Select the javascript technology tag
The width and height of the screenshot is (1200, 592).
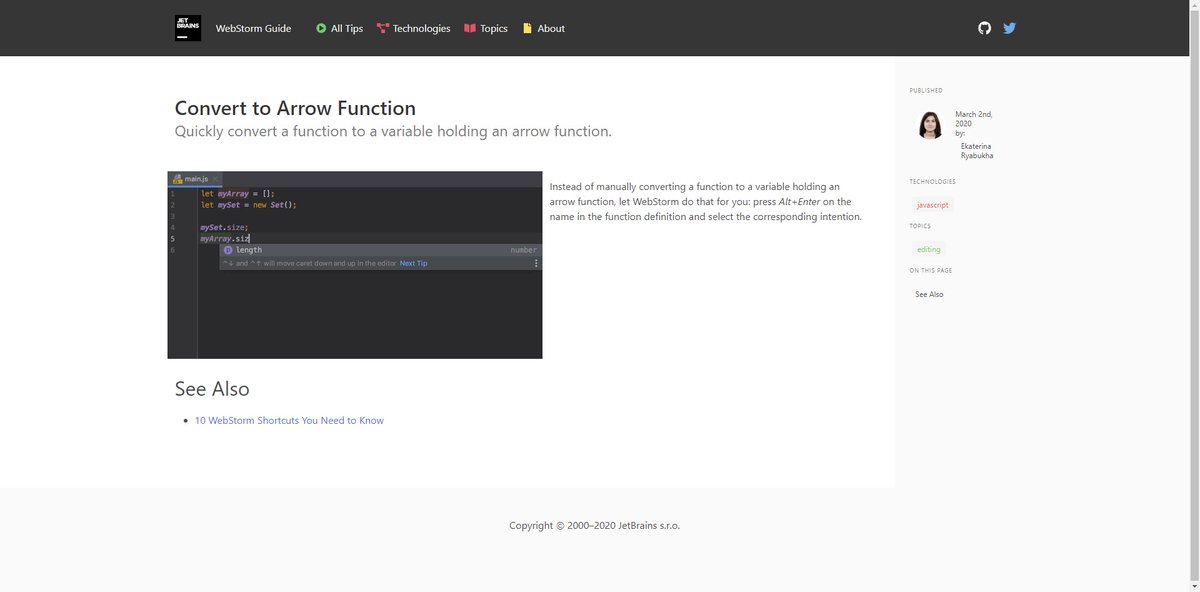(934, 205)
